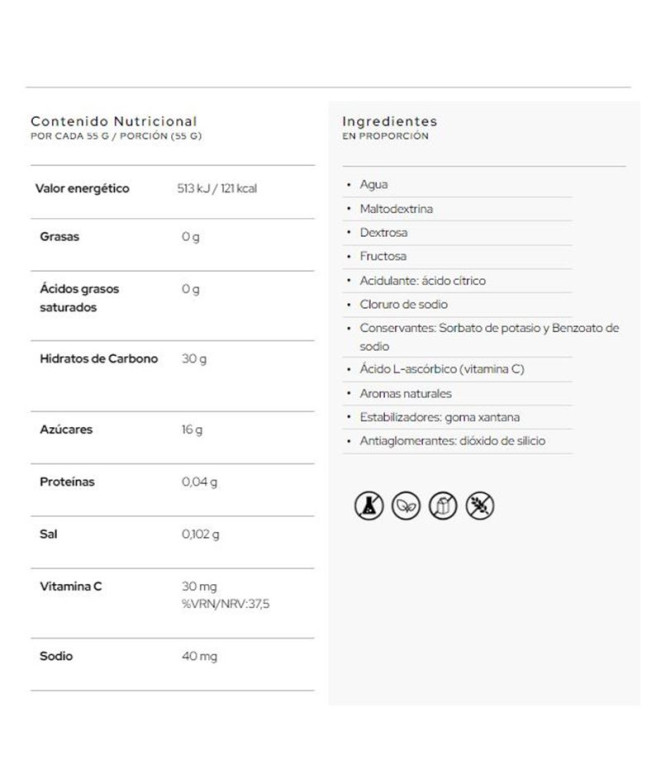Click the gluten-free wheat icon
The height and width of the screenshot is (783, 661).
click(x=479, y=506)
